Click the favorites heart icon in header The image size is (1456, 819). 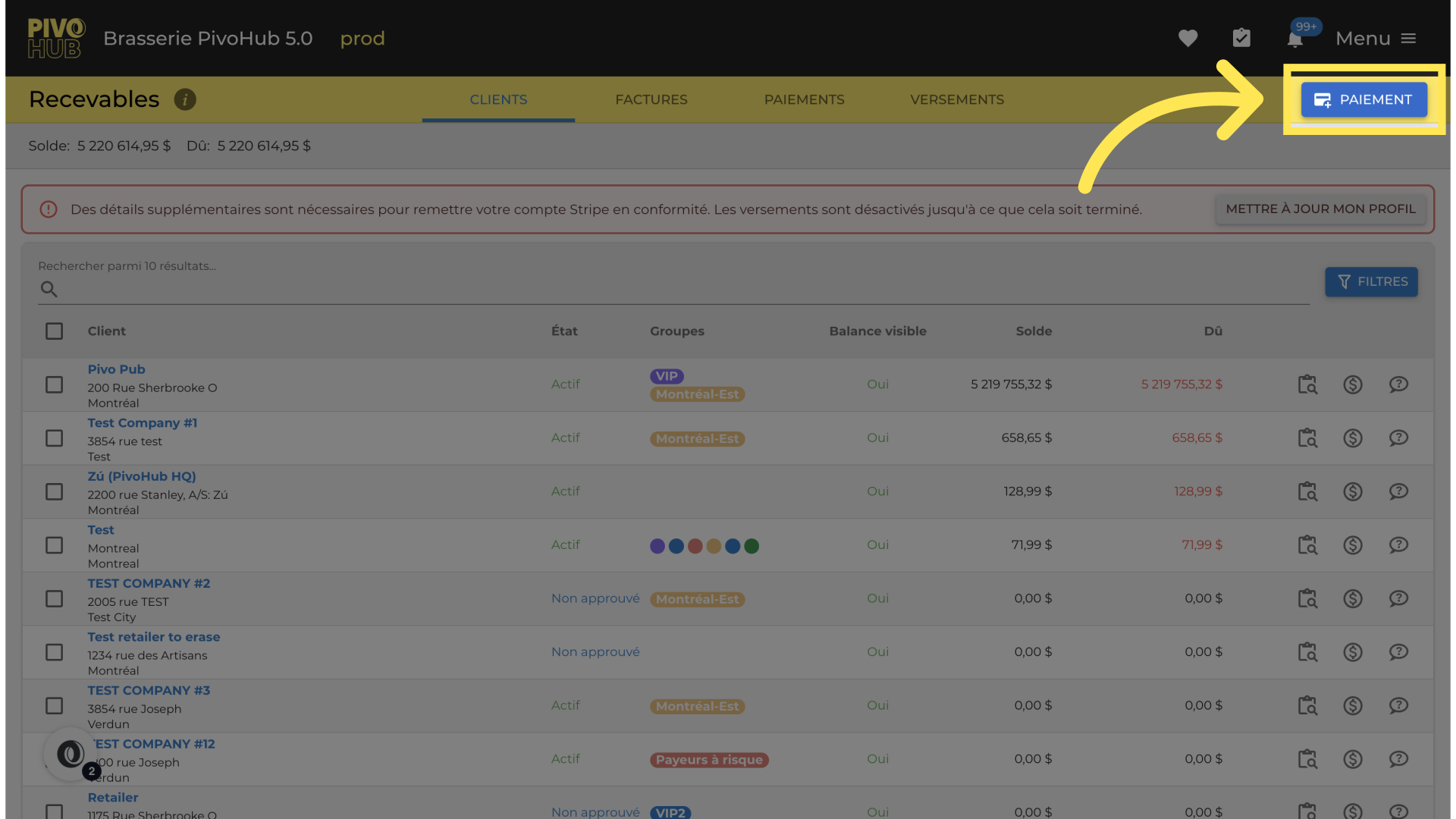click(1188, 38)
